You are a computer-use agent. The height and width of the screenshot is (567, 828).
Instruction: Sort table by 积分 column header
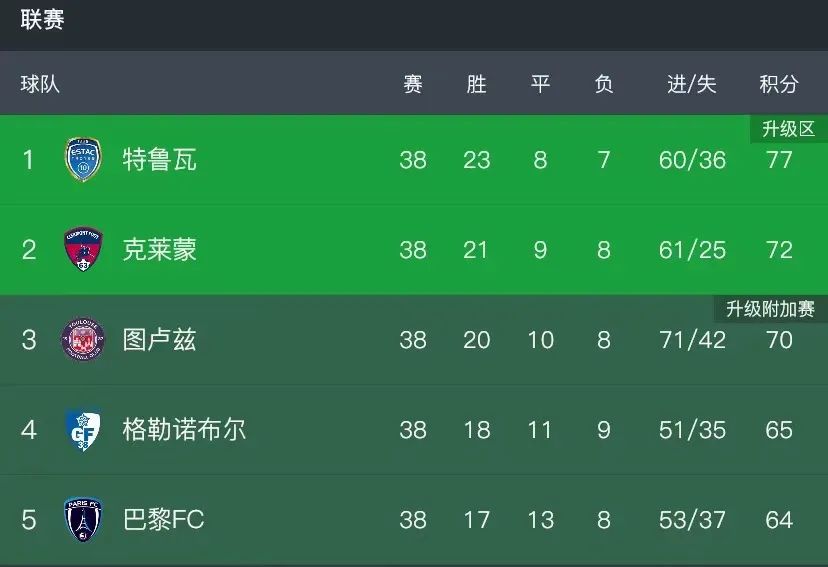tap(778, 84)
